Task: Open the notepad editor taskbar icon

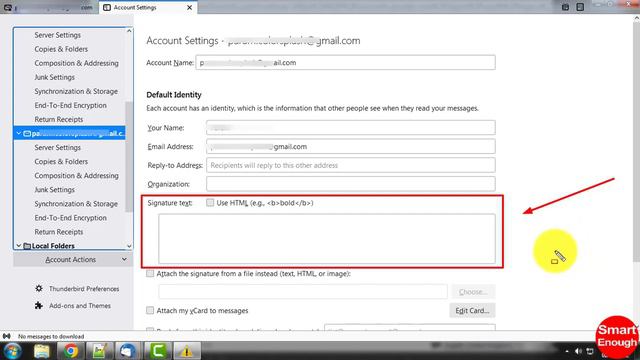Action: pos(99,351)
